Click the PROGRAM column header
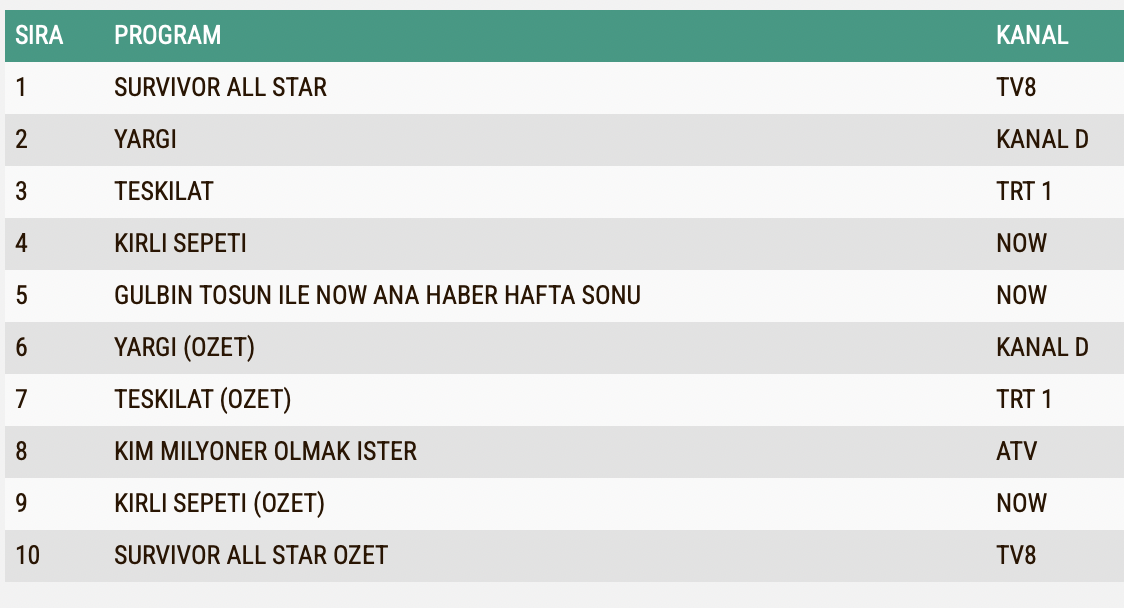 [168, 35]
